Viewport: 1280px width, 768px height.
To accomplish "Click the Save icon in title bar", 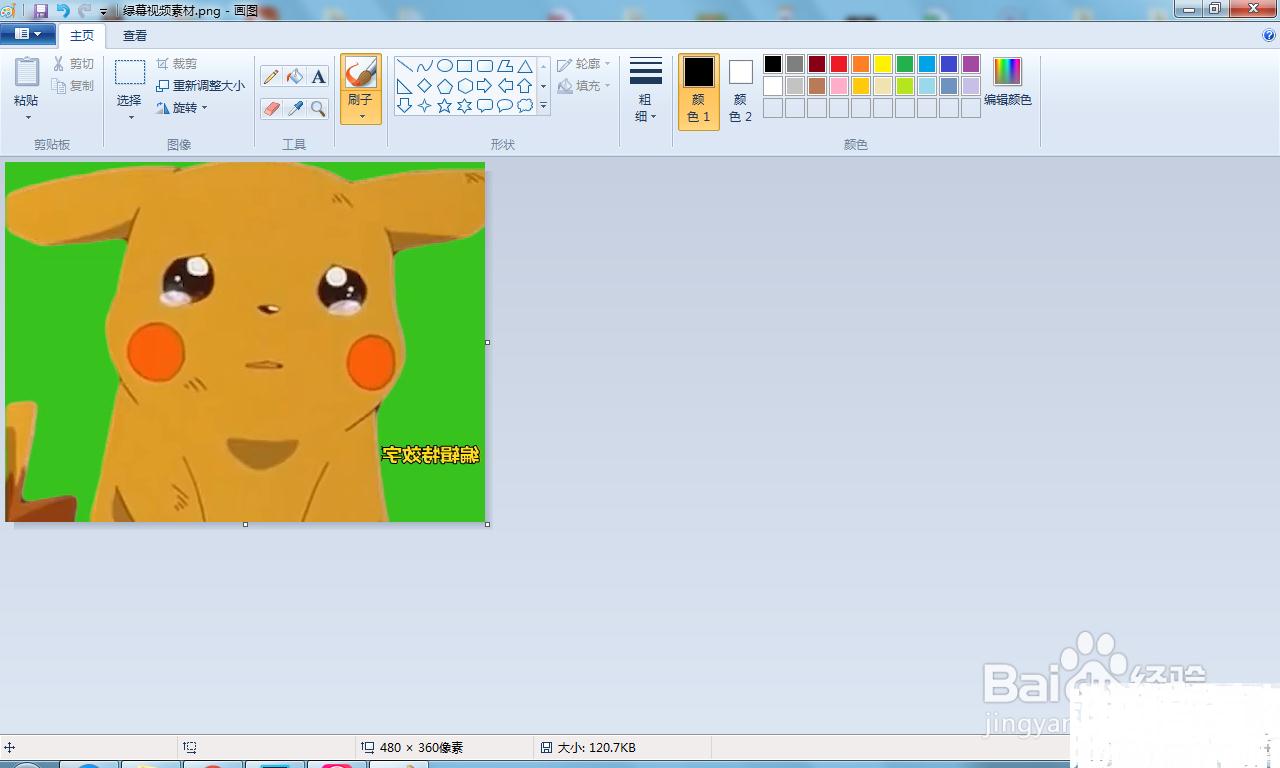I will coord(41,10).
